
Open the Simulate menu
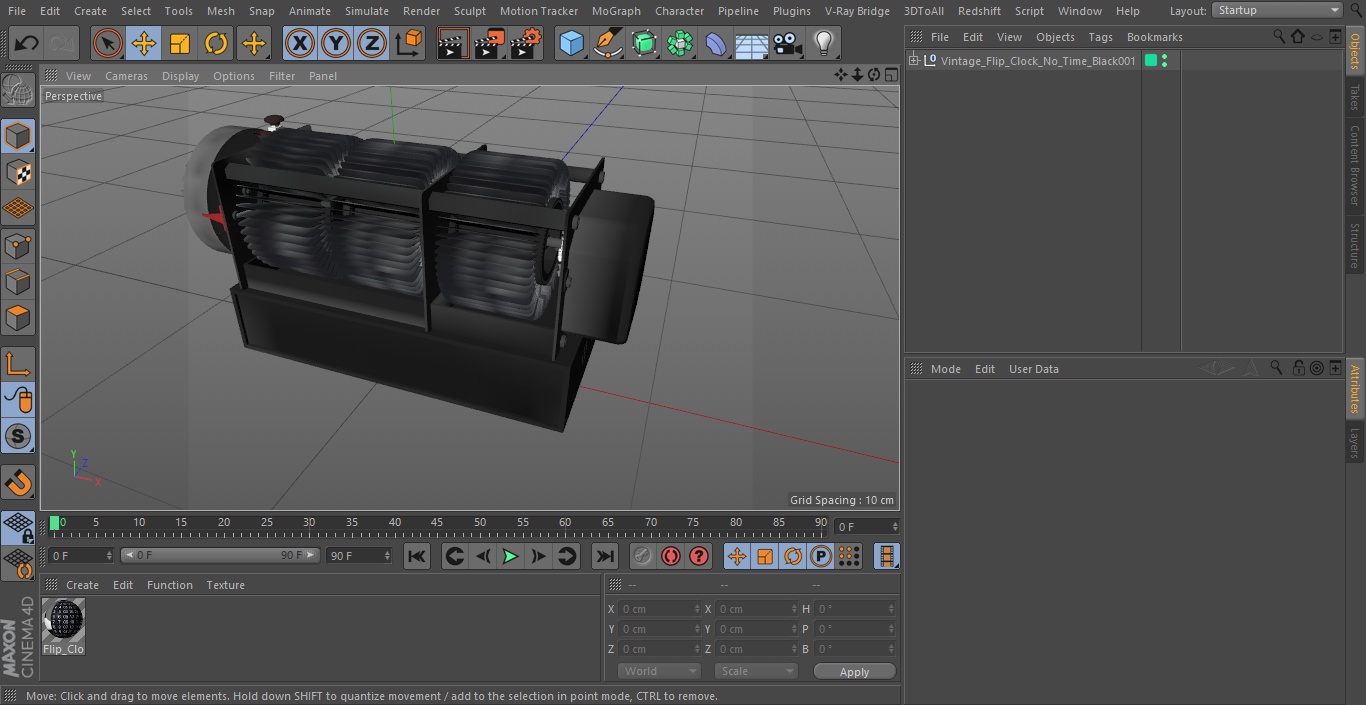(366, 11)
